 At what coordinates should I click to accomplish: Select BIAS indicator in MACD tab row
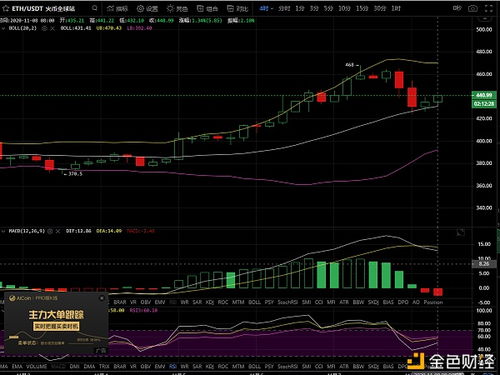click(388, 302)
